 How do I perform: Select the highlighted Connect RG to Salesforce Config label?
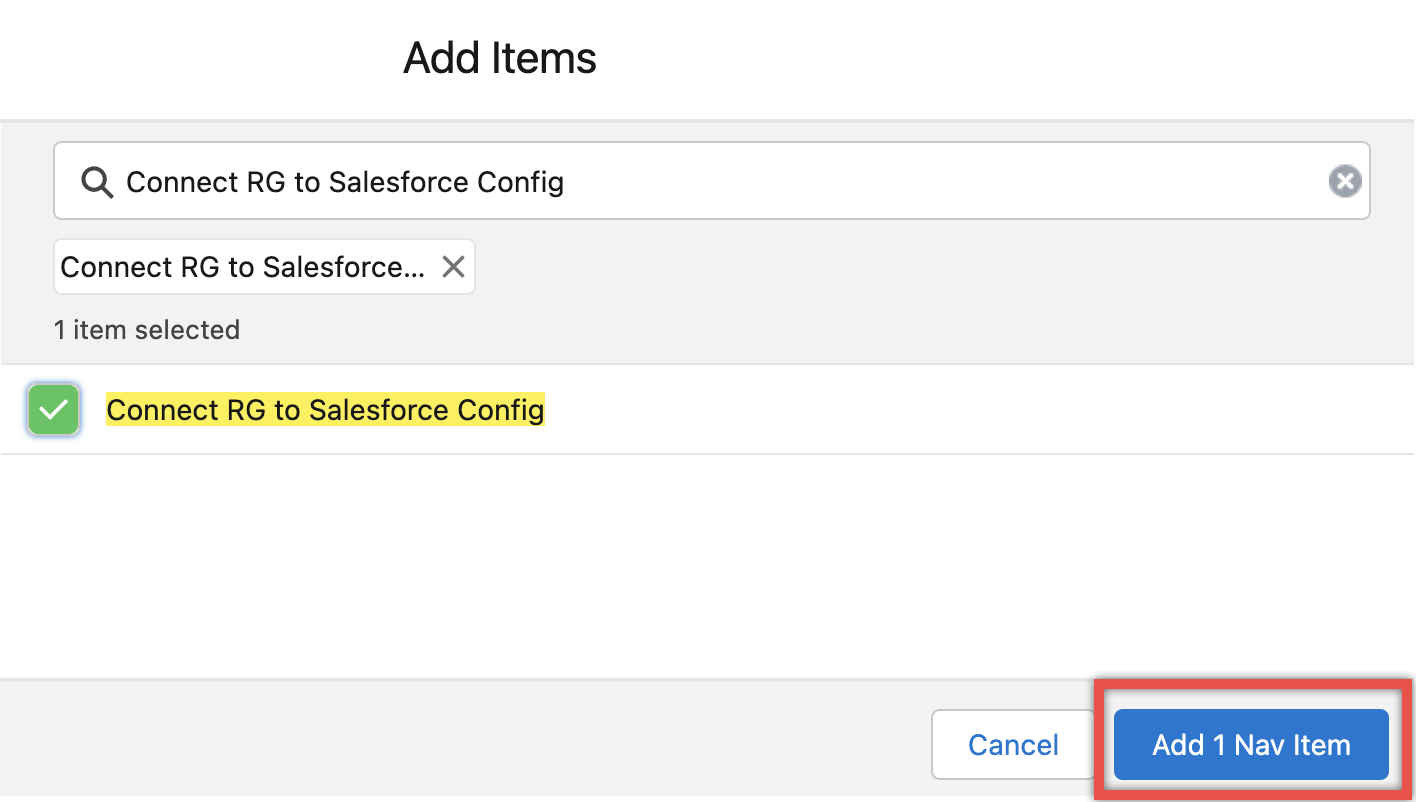(325, 410)
